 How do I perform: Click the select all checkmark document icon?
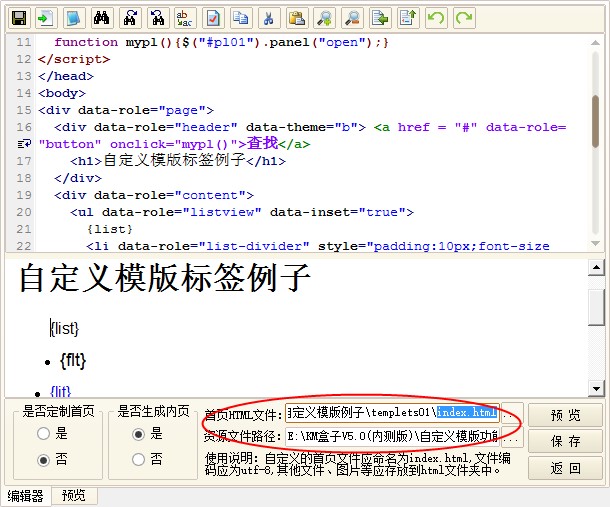point(213,18)
